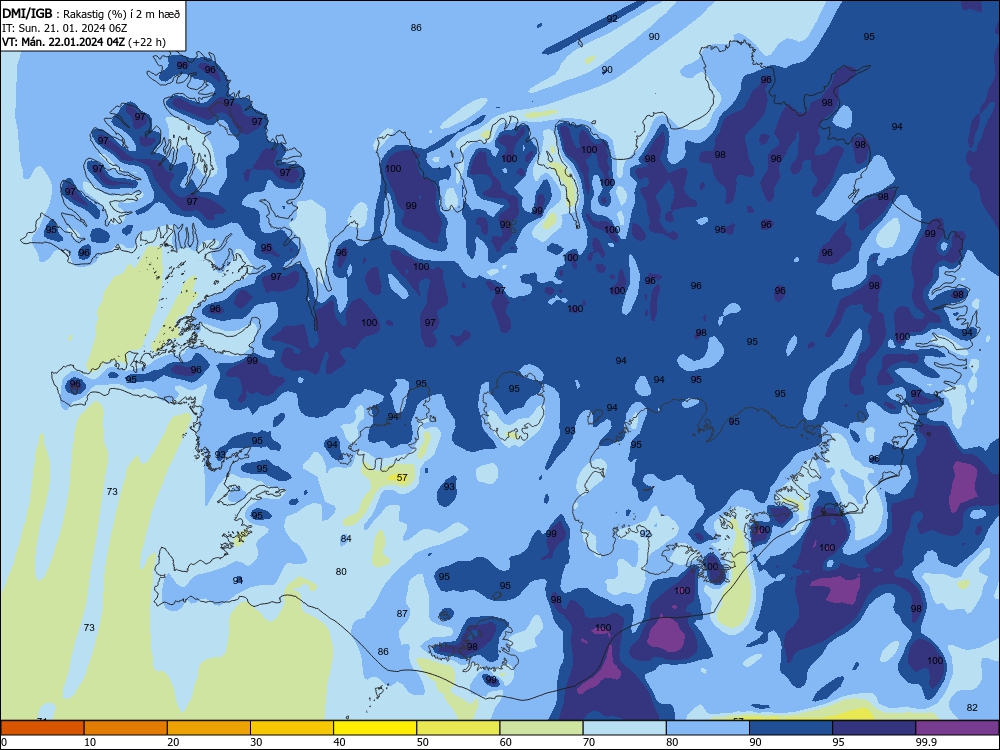The image size is (1000, 750).
Task: Click the '82' humidity value on the map
Action: pyautogui.click(x=972, y=707)
